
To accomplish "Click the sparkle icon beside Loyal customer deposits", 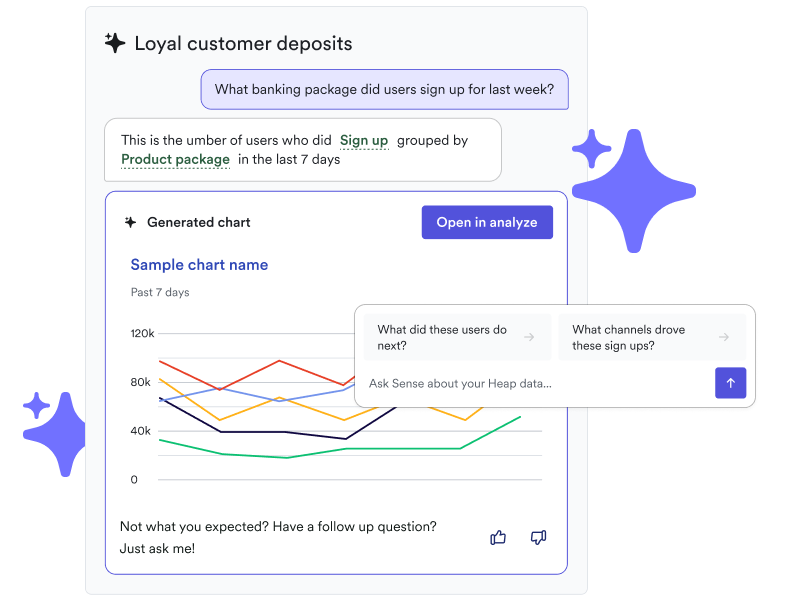I will pyautogui.click(x=115, y=43).
